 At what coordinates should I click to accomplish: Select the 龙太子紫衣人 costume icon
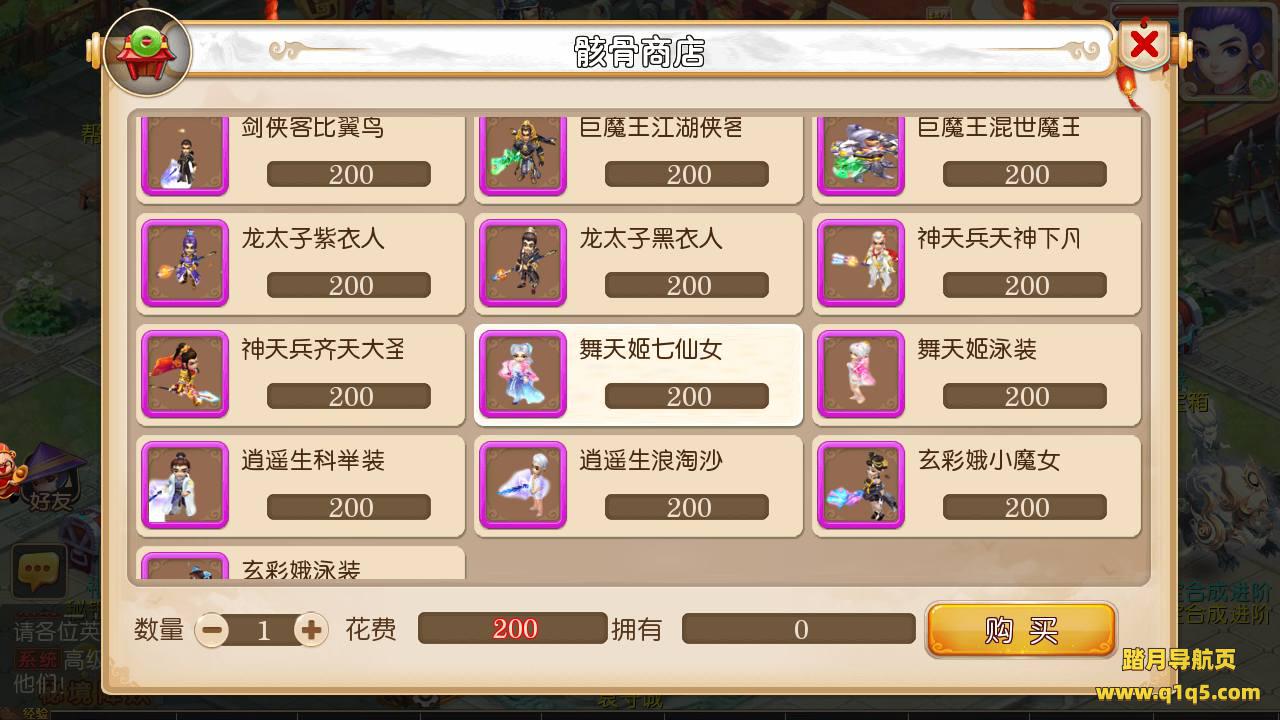click(185, 264)
